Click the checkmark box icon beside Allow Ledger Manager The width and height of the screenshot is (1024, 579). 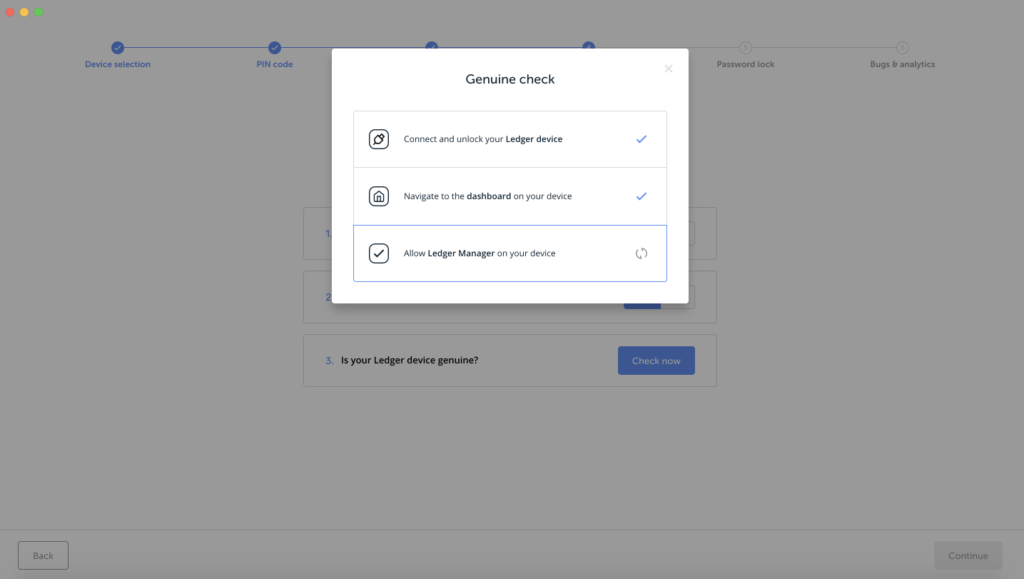379,253
